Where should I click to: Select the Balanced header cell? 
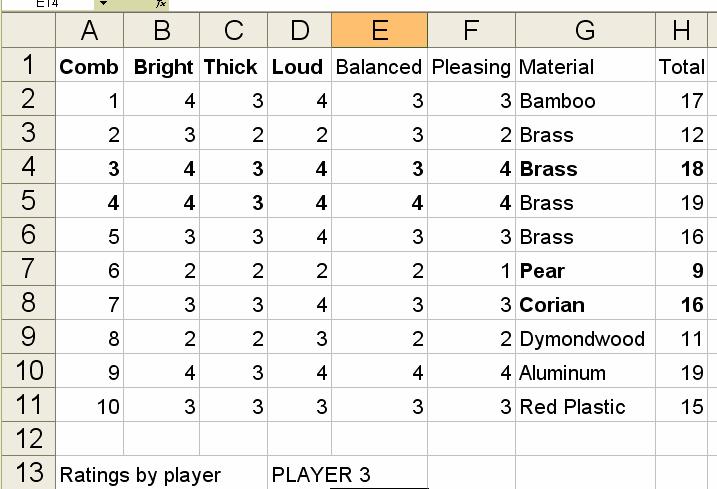(x=379, y=67)
